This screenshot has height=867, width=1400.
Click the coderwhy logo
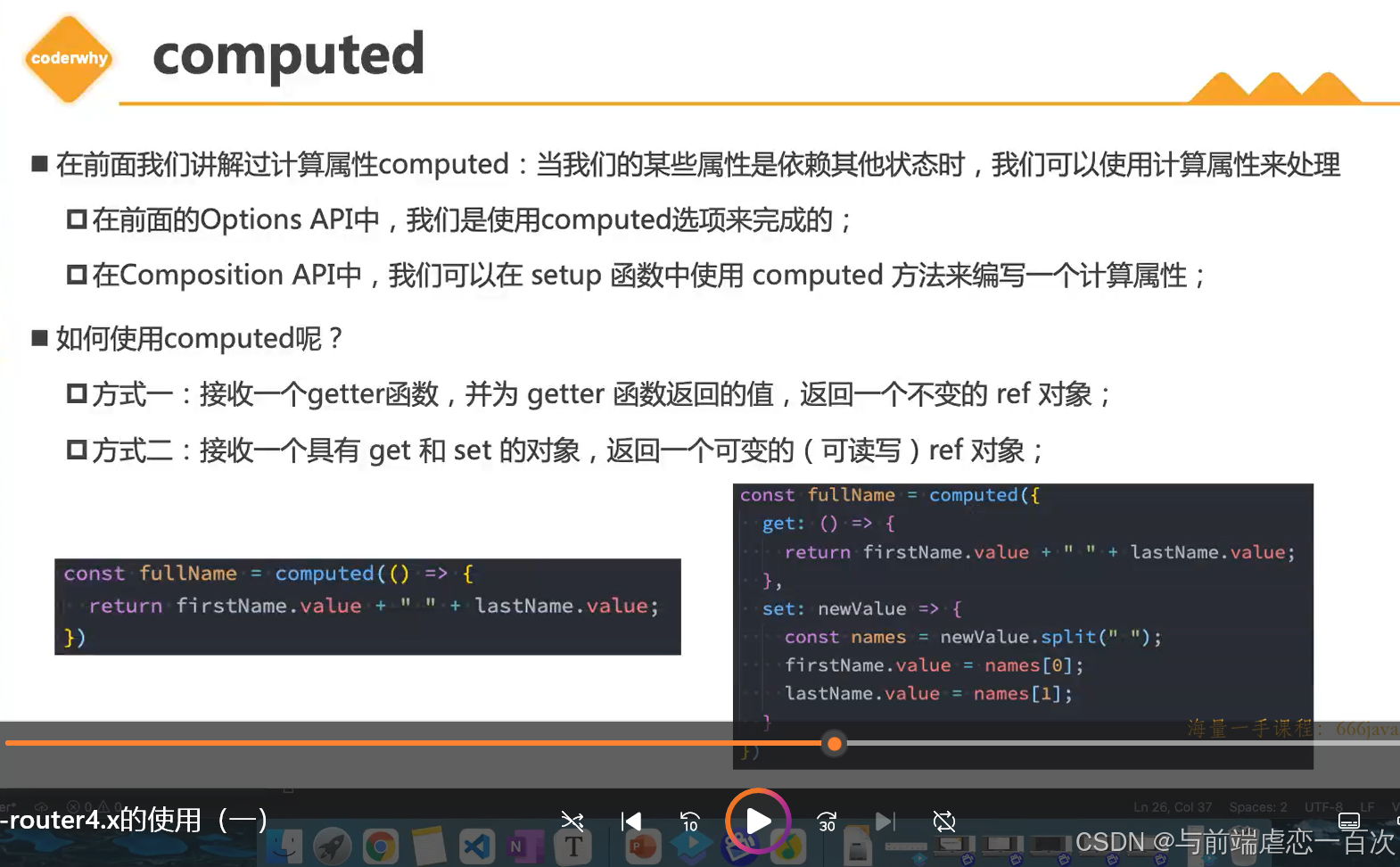click(69, 59)
